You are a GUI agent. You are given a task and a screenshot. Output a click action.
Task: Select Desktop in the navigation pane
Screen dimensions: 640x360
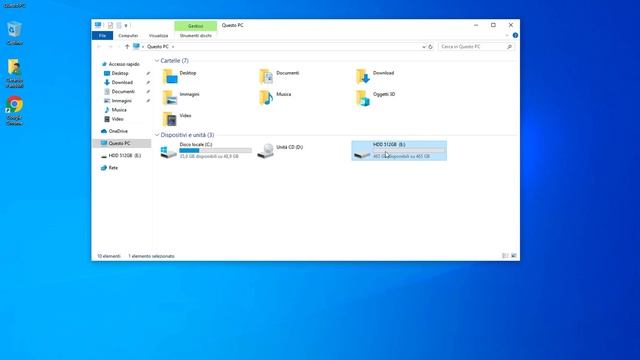120,73
